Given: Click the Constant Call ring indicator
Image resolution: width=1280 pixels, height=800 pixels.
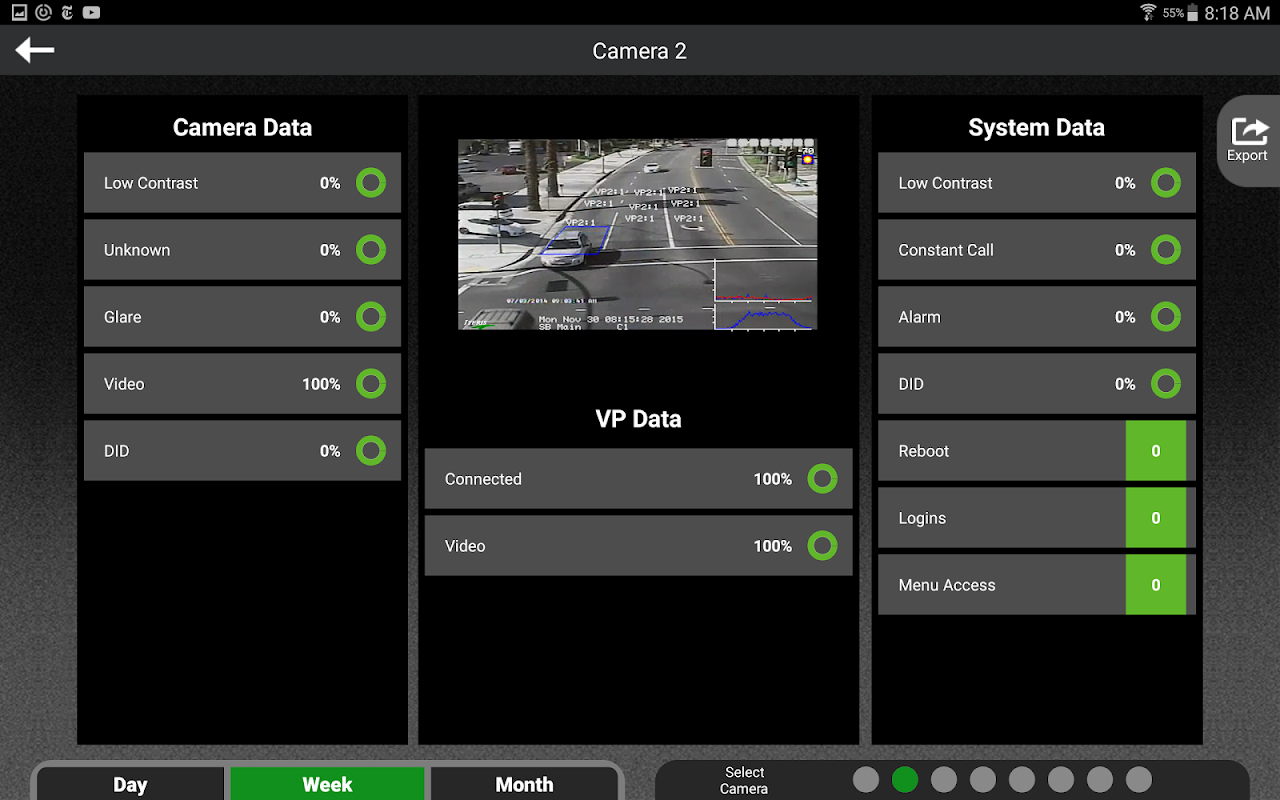Looking at the screenshot, I should pos(1166,250).
